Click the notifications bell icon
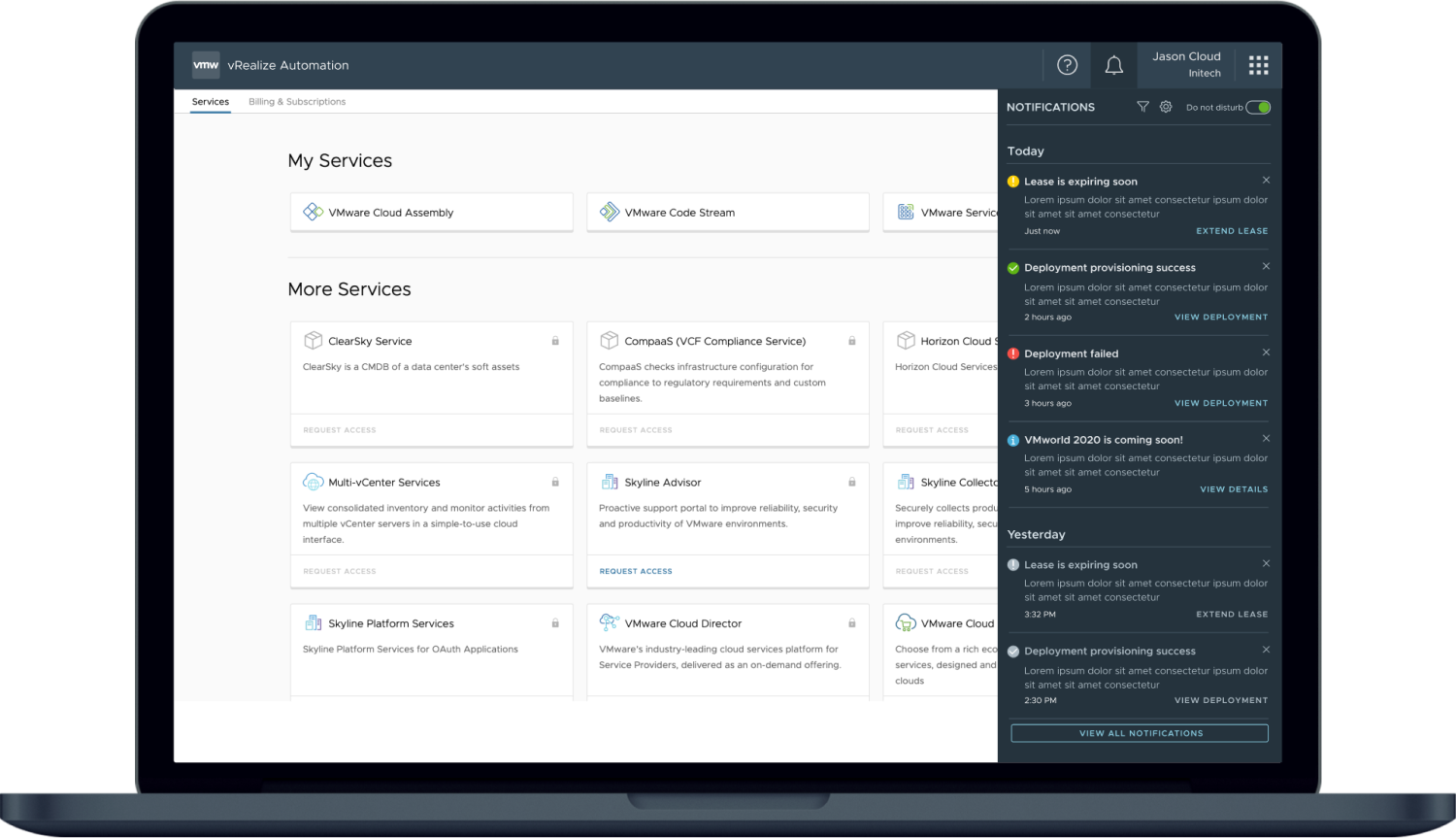The height and width of the screenshot is (838, 1456). (x=1114, y=65)
